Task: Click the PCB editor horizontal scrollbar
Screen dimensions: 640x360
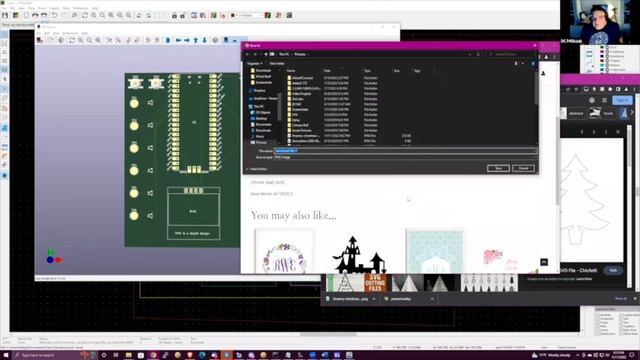Action: (329, 334)
